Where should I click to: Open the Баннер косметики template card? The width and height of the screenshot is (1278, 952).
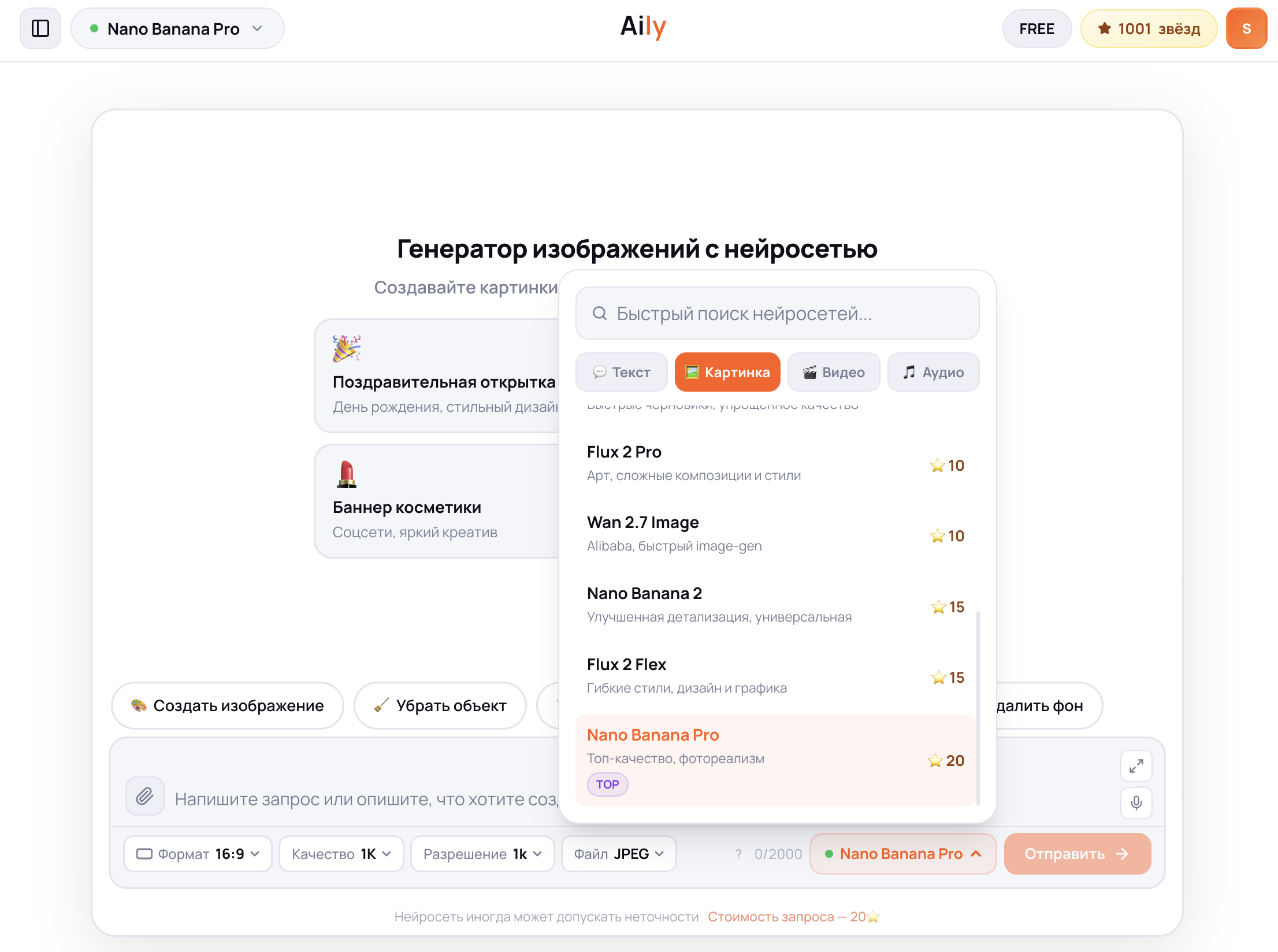(437, 500)
